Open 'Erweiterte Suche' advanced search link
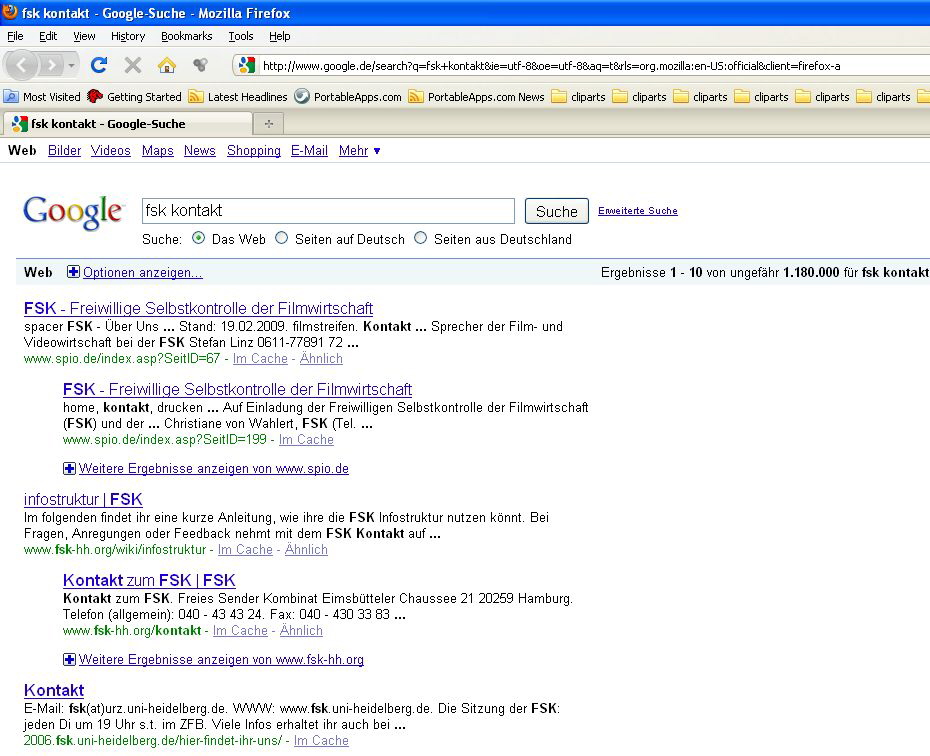Image resolution: width=930 pixels, height=756 pixels. (x=637, y=211)
